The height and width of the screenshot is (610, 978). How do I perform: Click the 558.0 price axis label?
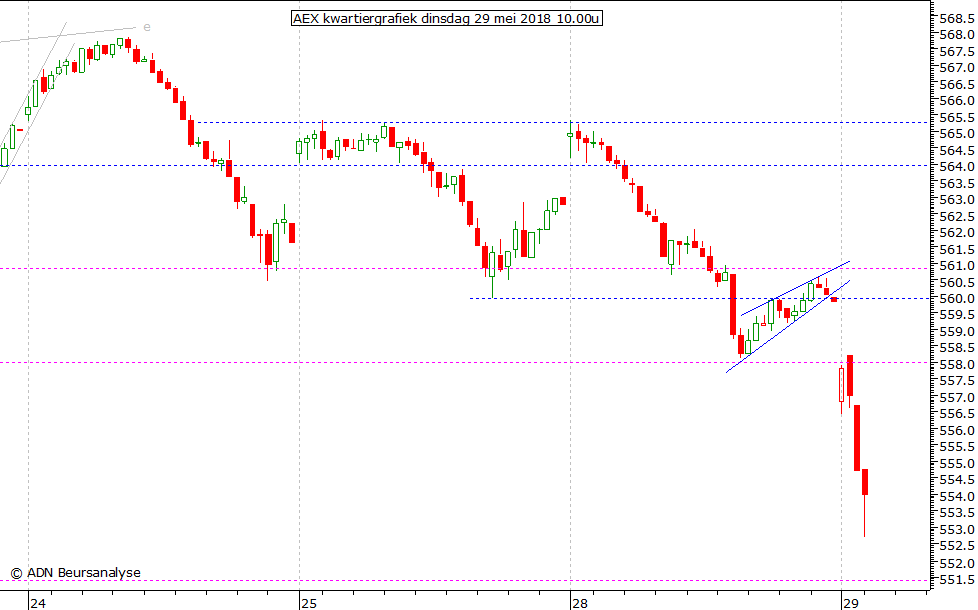pos(957,364)
